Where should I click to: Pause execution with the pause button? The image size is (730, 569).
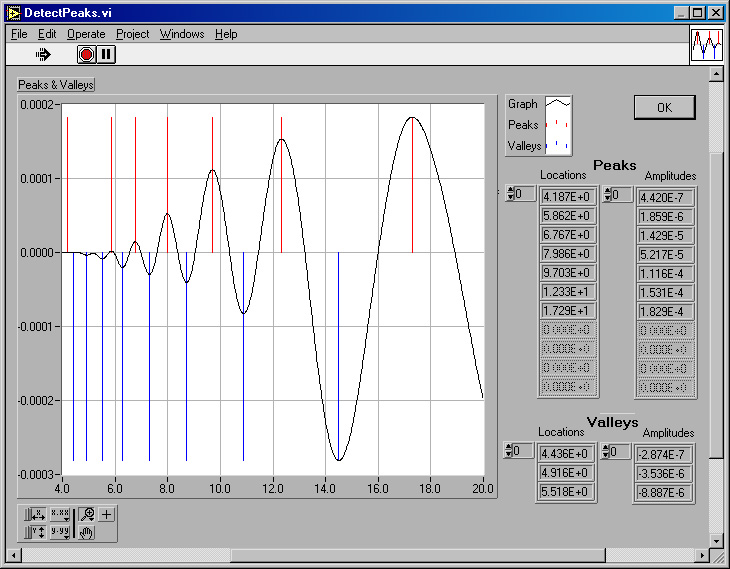point(106,54)
